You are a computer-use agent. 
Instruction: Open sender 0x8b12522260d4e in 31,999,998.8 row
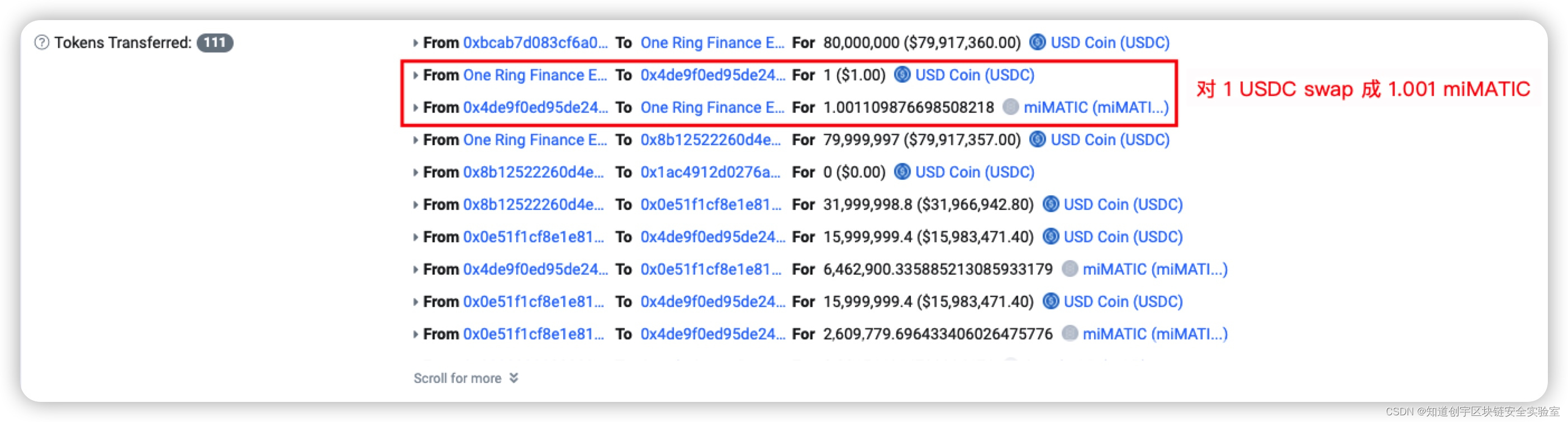click(x=533, y=204)
